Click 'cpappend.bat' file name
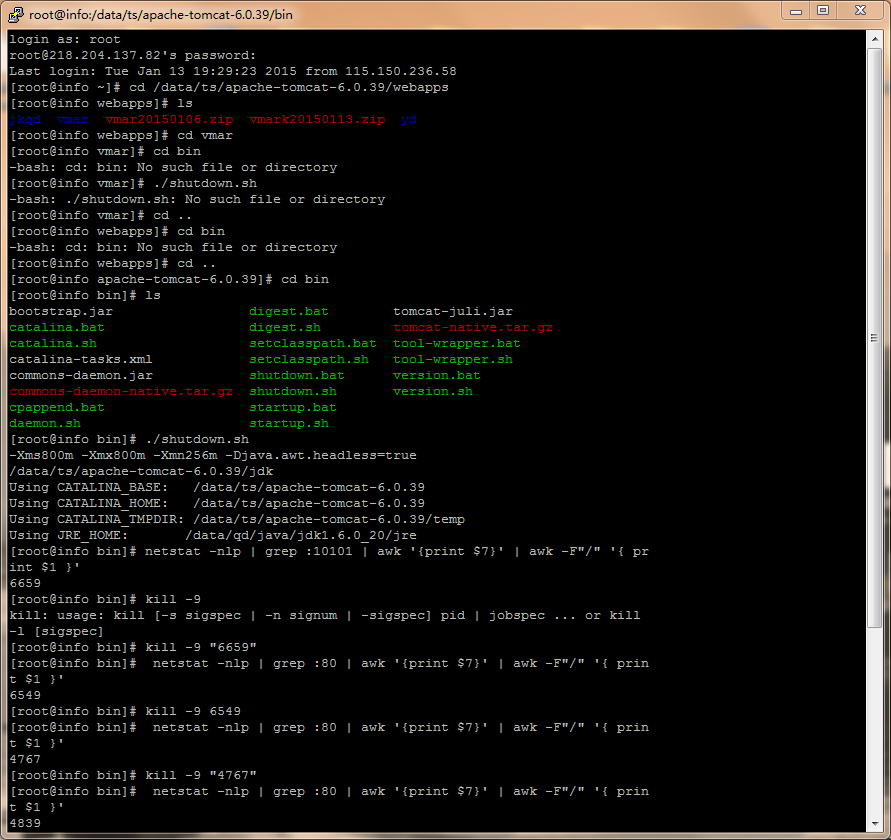 point(57,407)
